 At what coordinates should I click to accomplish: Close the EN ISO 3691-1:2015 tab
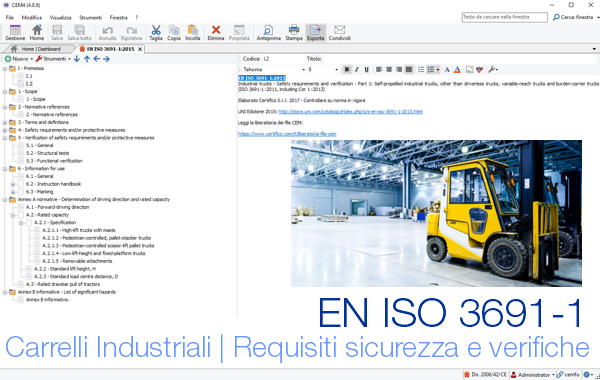click(x=140, y=49)
